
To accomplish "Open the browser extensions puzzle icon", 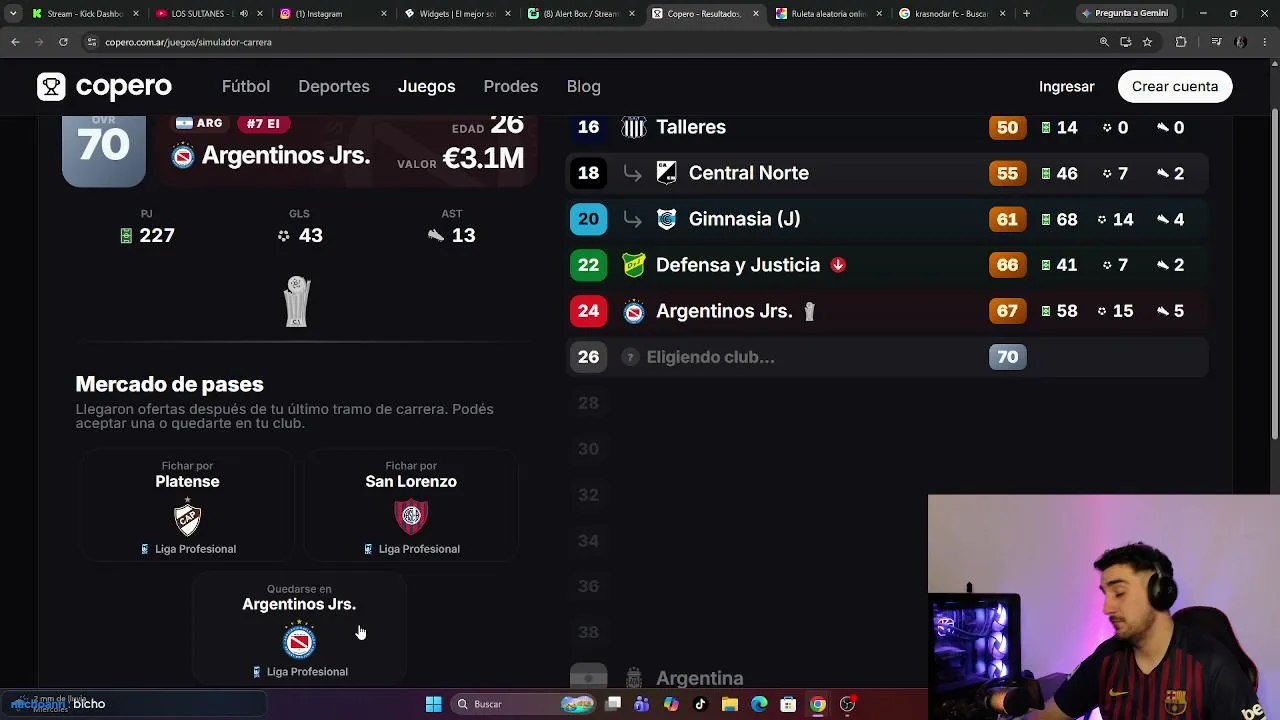I will pyautogui.click(x=1181, y=42).
